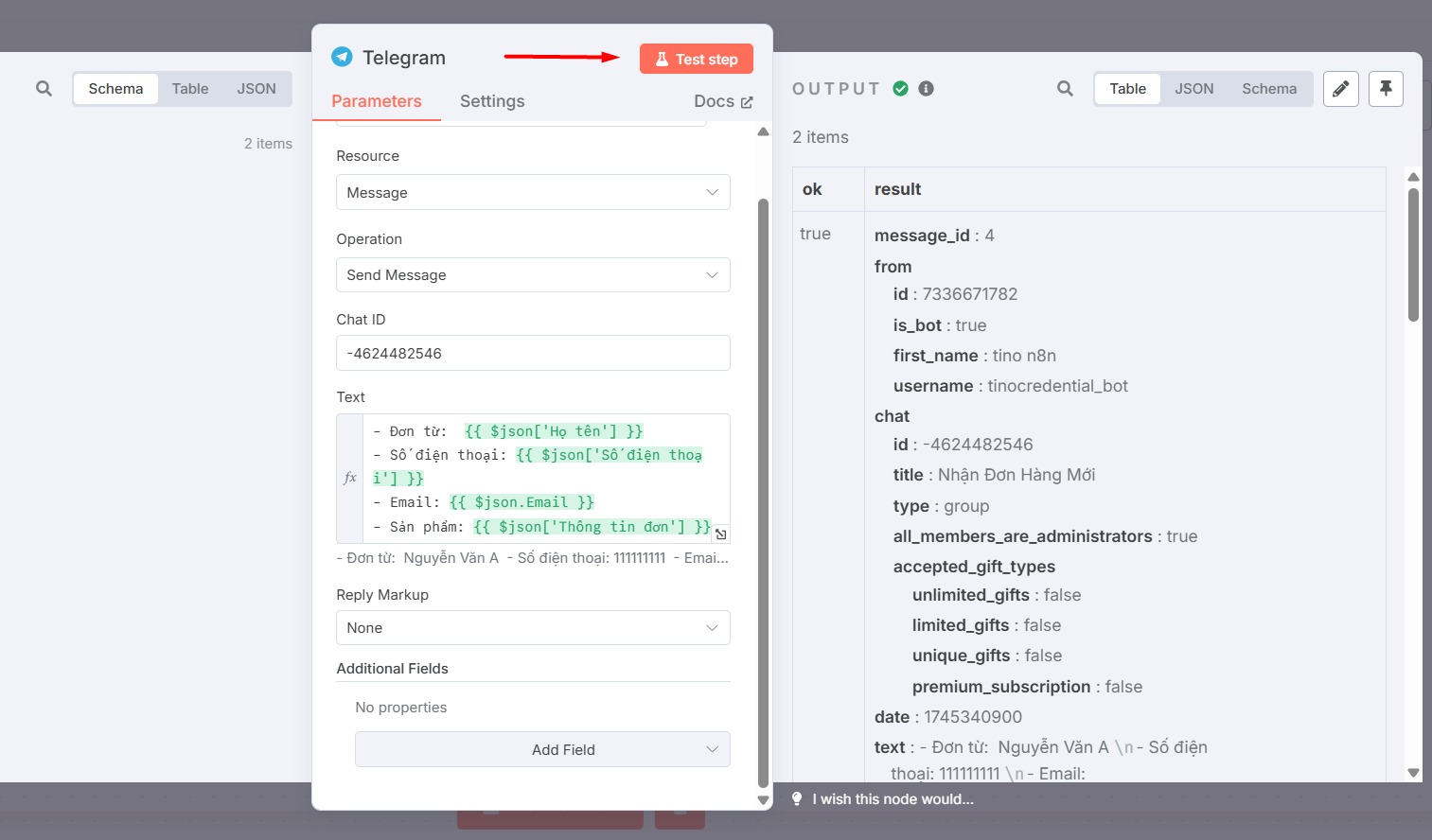Click 'all_members_are_administrators : true' entry
Screen dimensions: 1432x840
click(1045, 536)
